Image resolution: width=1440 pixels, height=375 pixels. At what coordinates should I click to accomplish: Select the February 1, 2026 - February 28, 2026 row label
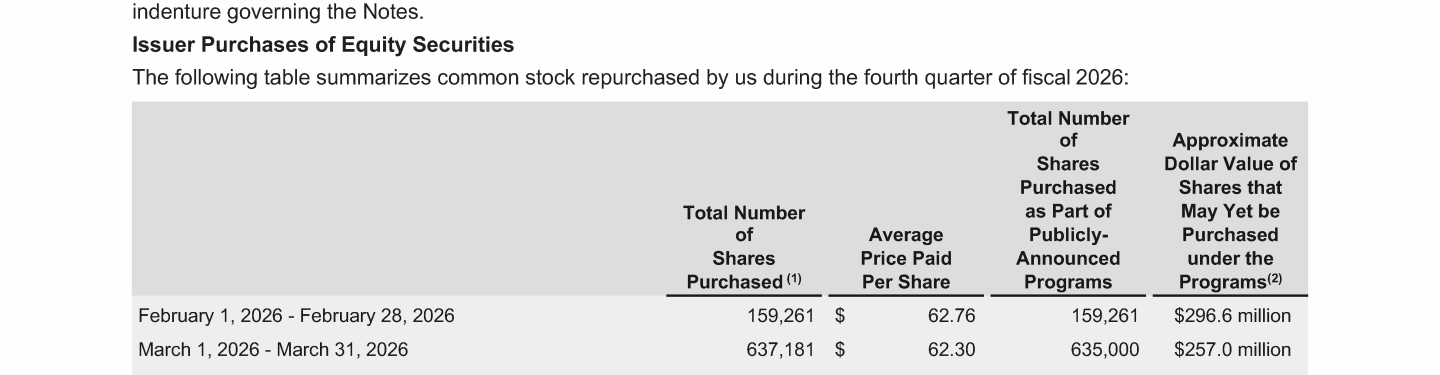pos(296,316)
